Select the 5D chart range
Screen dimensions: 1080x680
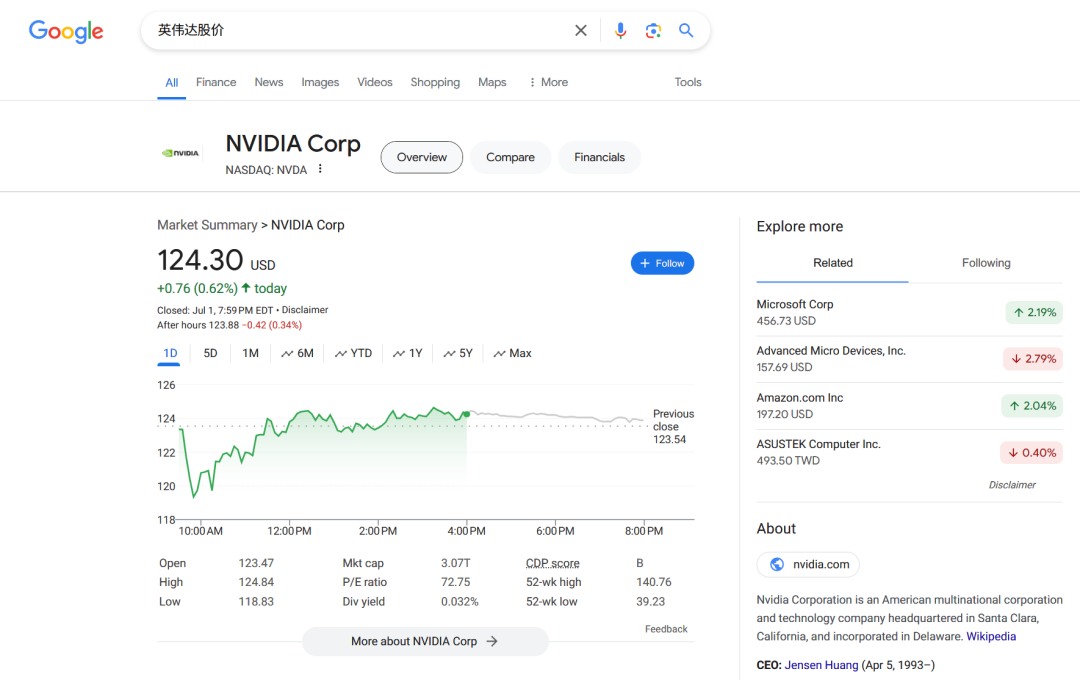point(210,353)
